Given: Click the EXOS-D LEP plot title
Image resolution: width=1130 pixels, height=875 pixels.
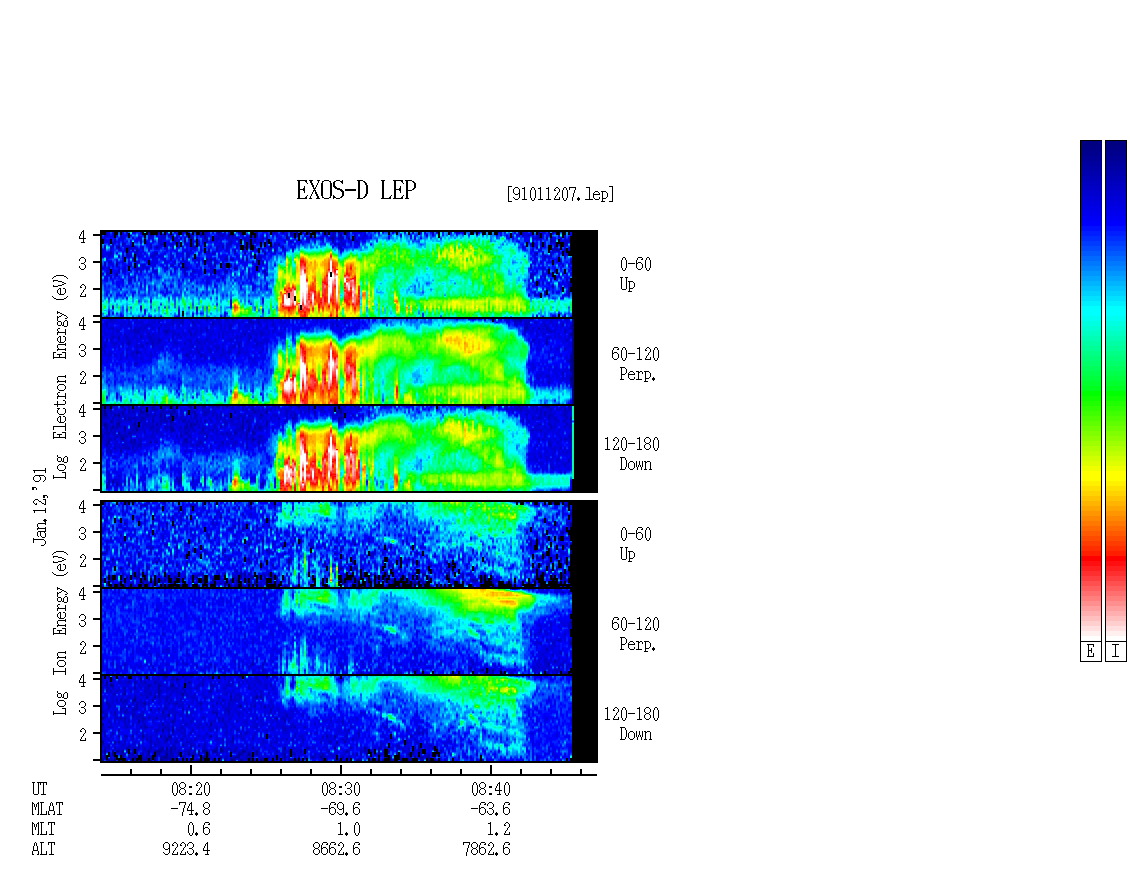Looking at the screenshot, I should pos(356,190).
